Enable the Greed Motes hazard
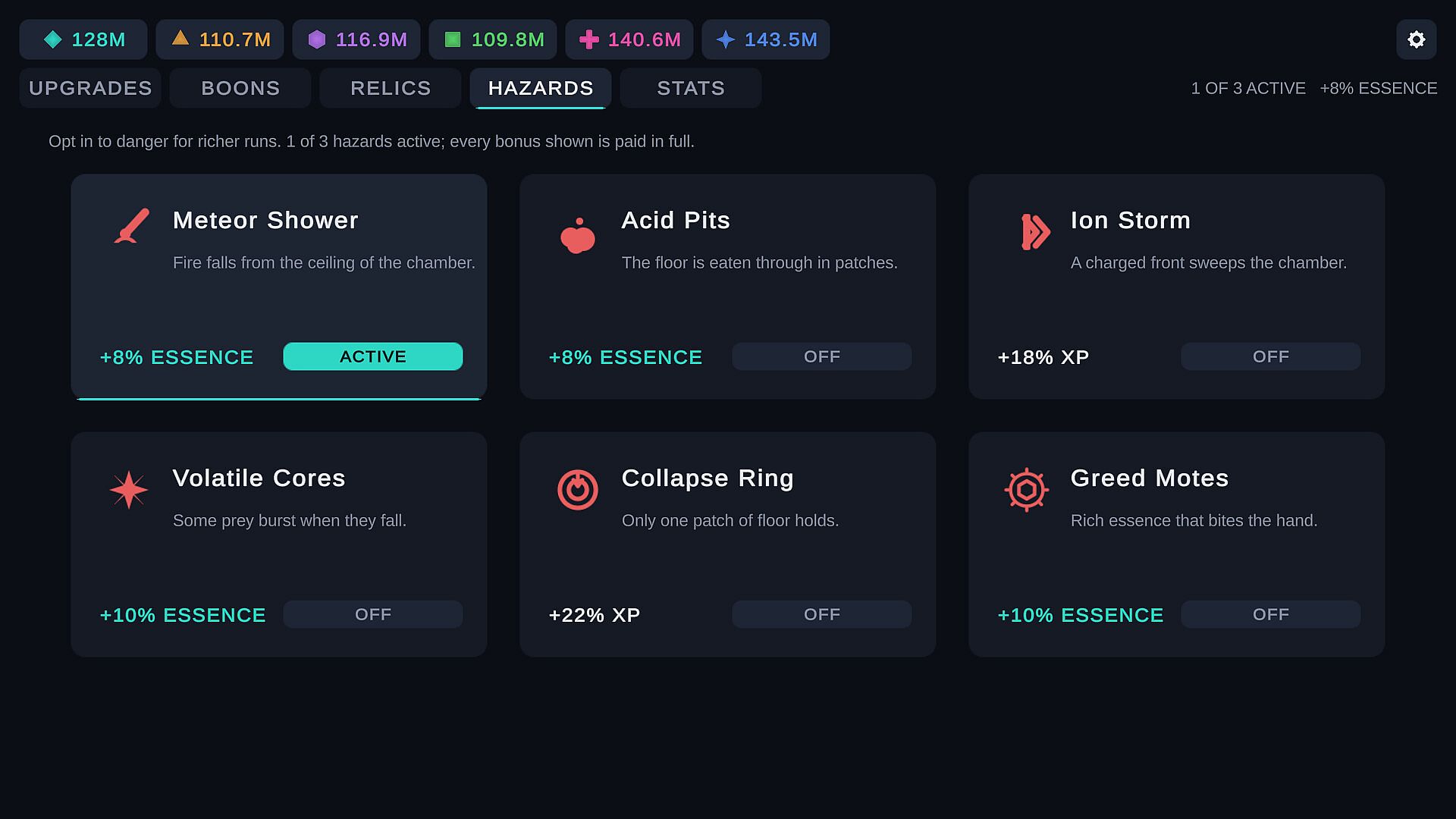 1271,614
